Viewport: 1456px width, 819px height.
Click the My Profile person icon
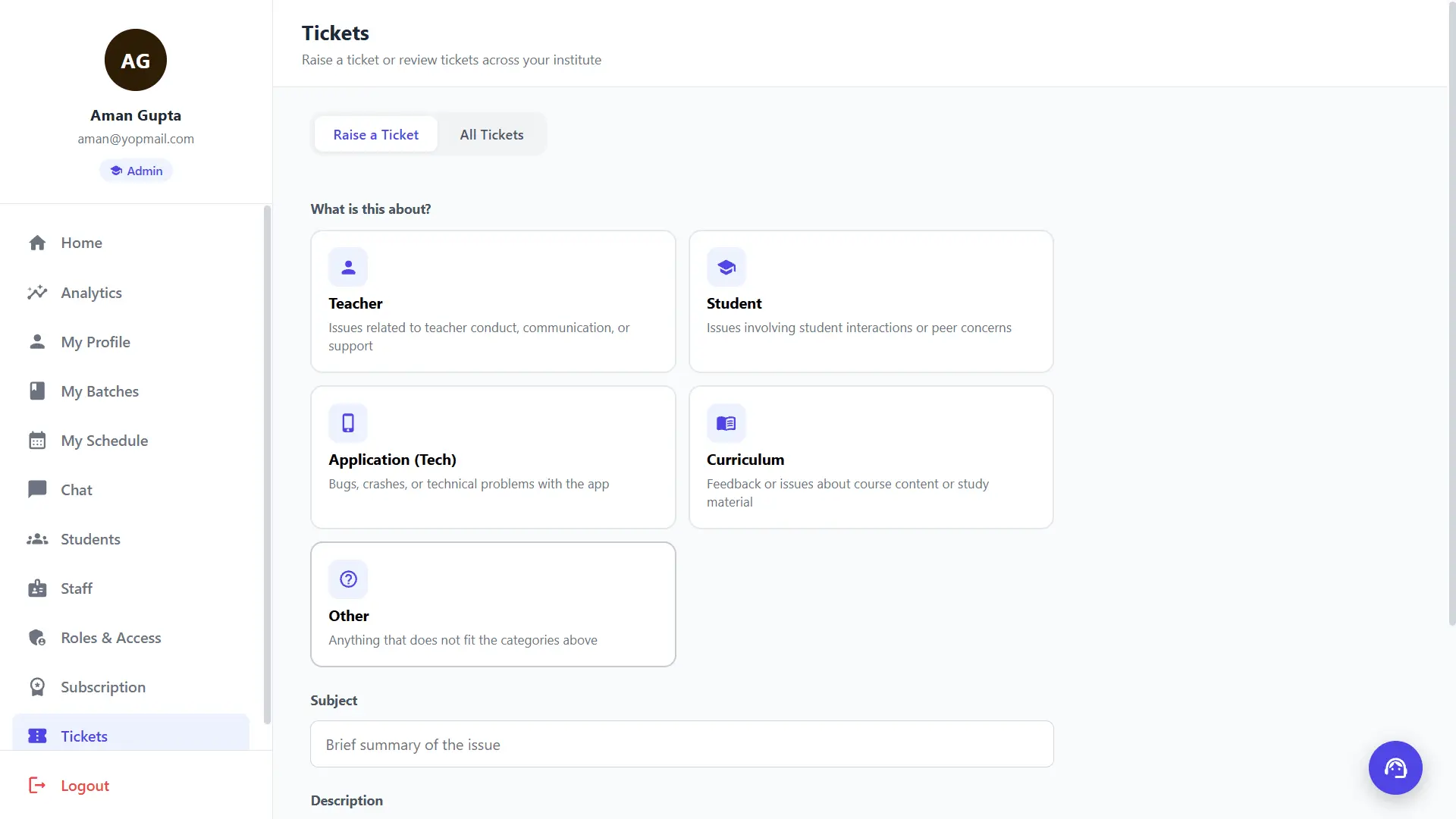37,341
